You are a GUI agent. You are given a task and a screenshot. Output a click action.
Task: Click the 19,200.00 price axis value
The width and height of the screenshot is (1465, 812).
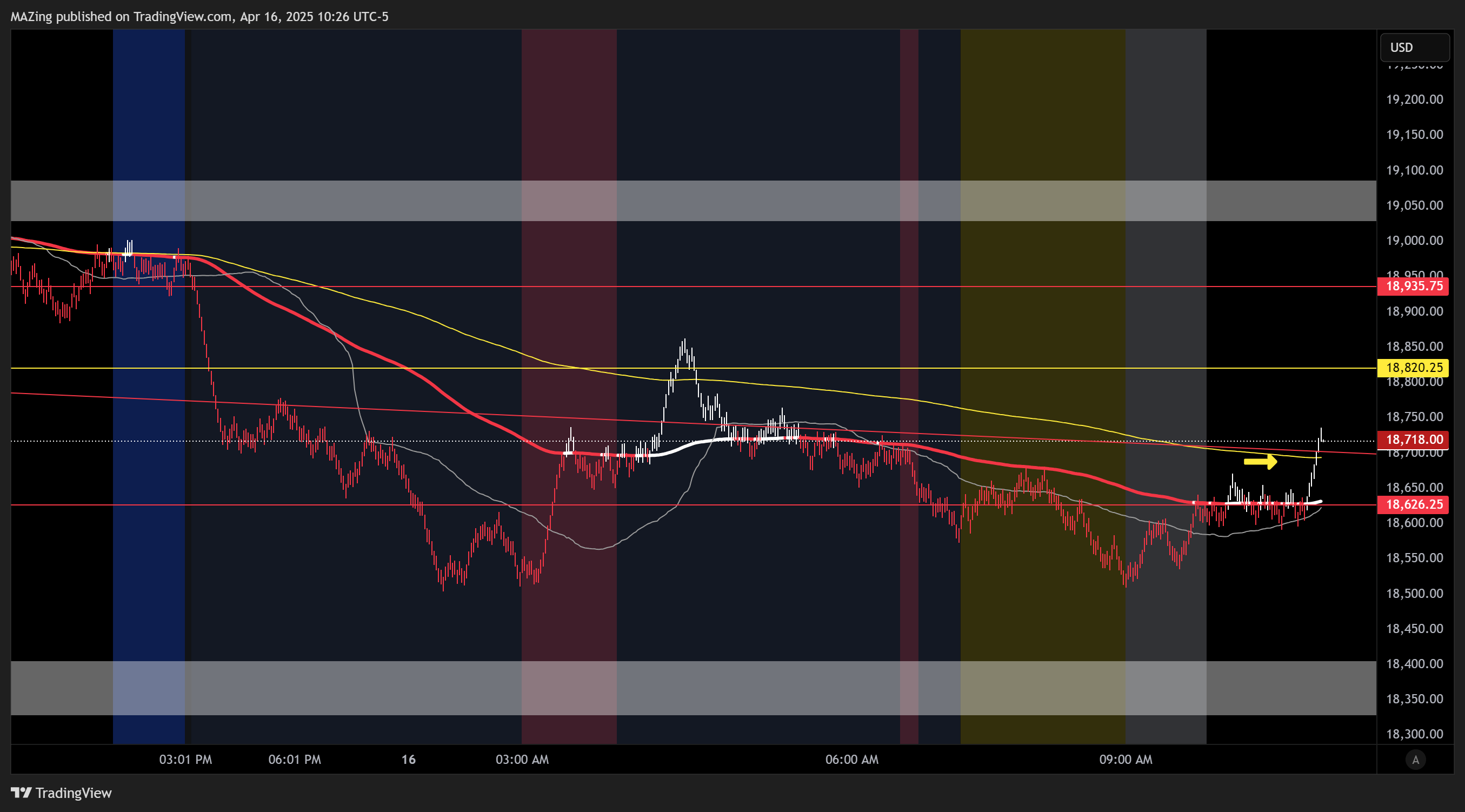pyautogui.click(x=1414, y=99)
